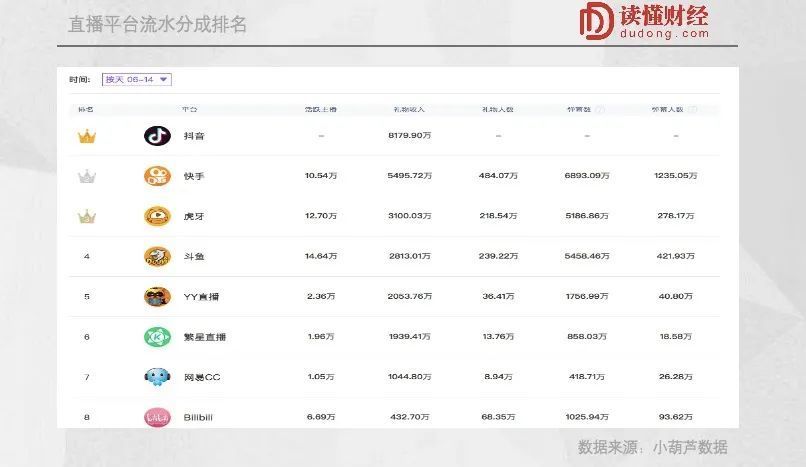The height and width of the screenshot is (467, 806).
Task: Click the 1939.41万 gift income value
Action: pos(410,337)
